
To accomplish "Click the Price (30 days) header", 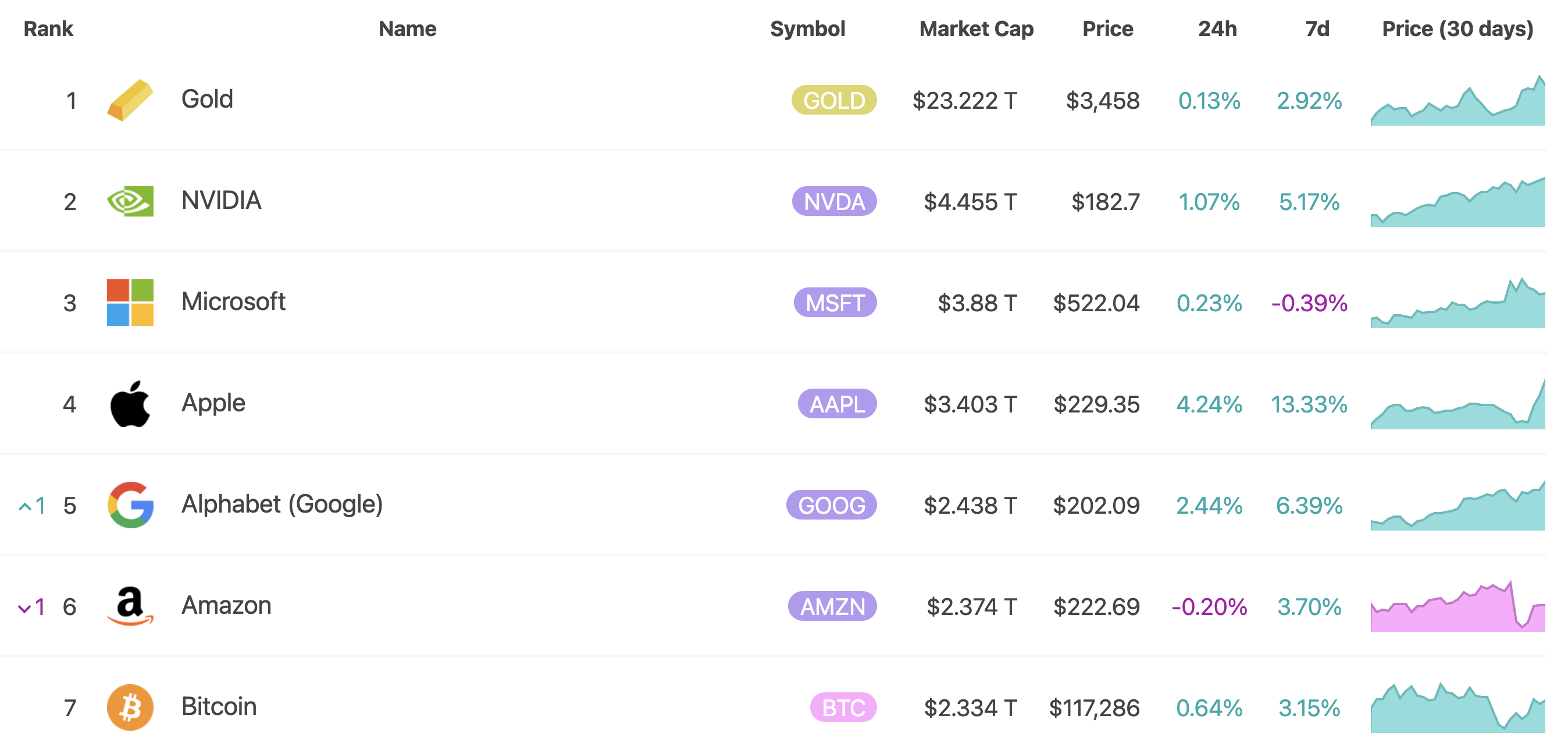I will (x=1457, y=29).
